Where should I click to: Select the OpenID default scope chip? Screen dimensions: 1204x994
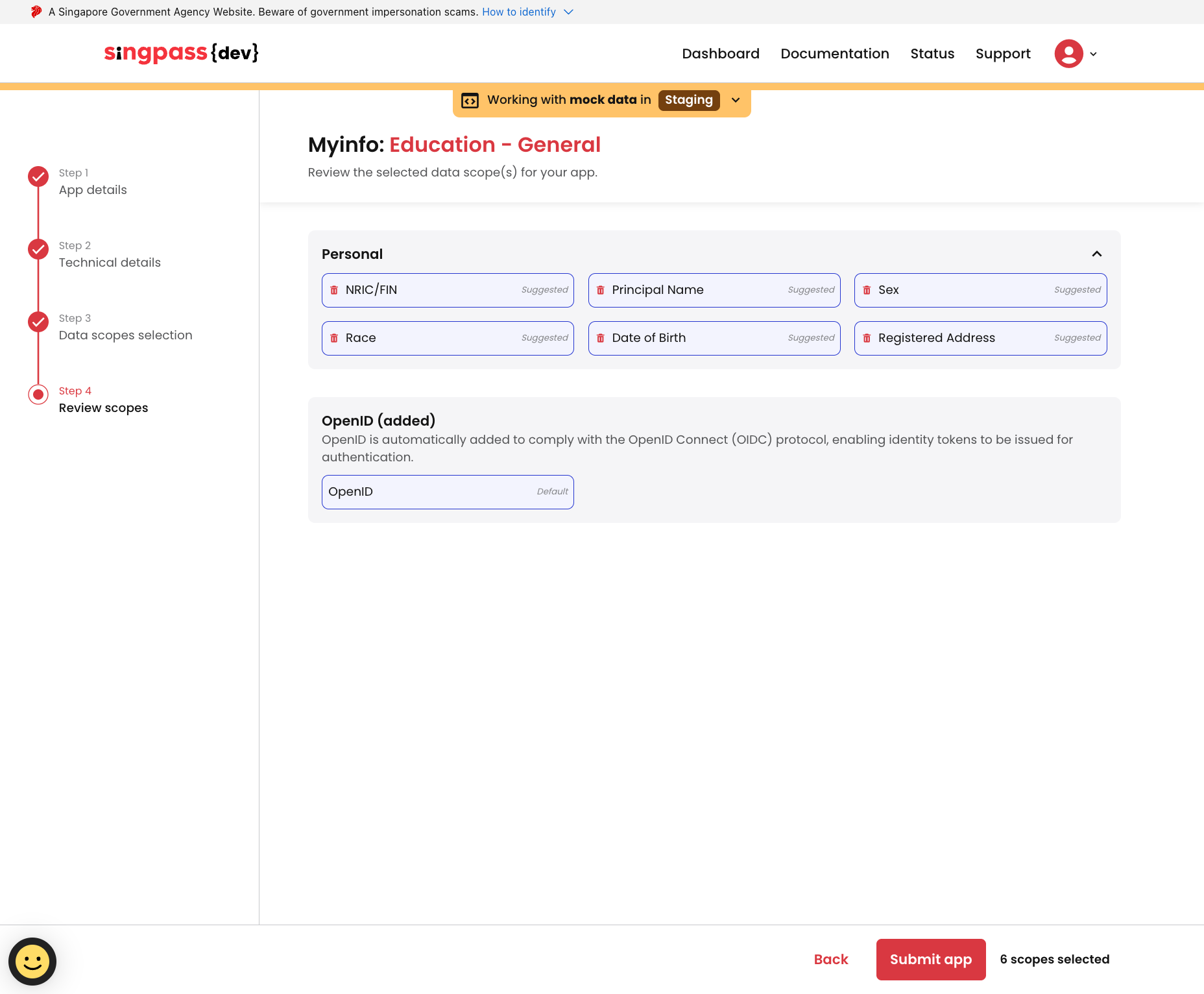[x=448, y=492]
